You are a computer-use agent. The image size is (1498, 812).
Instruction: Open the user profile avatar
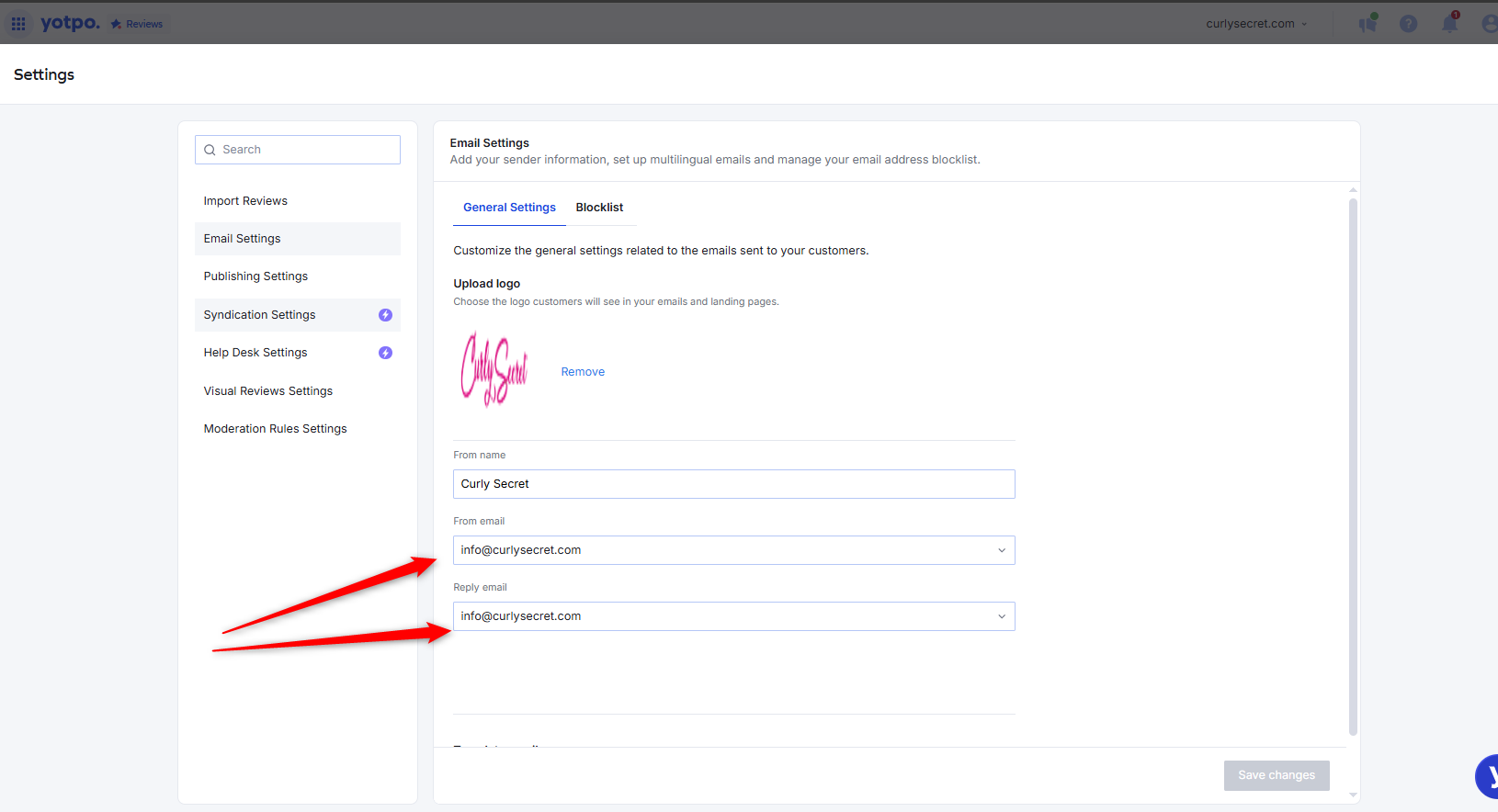(1490, 24)
